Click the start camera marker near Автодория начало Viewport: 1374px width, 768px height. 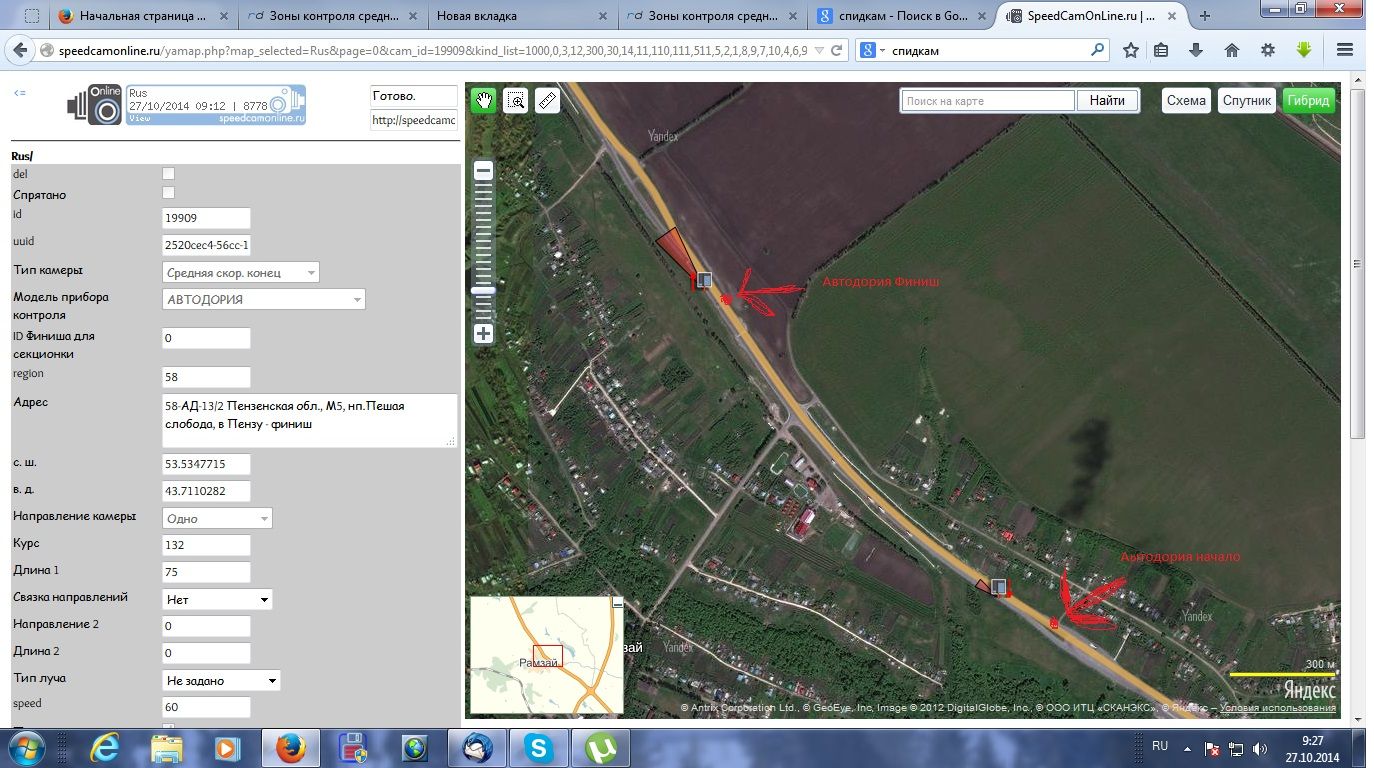[x=998, y=587]
